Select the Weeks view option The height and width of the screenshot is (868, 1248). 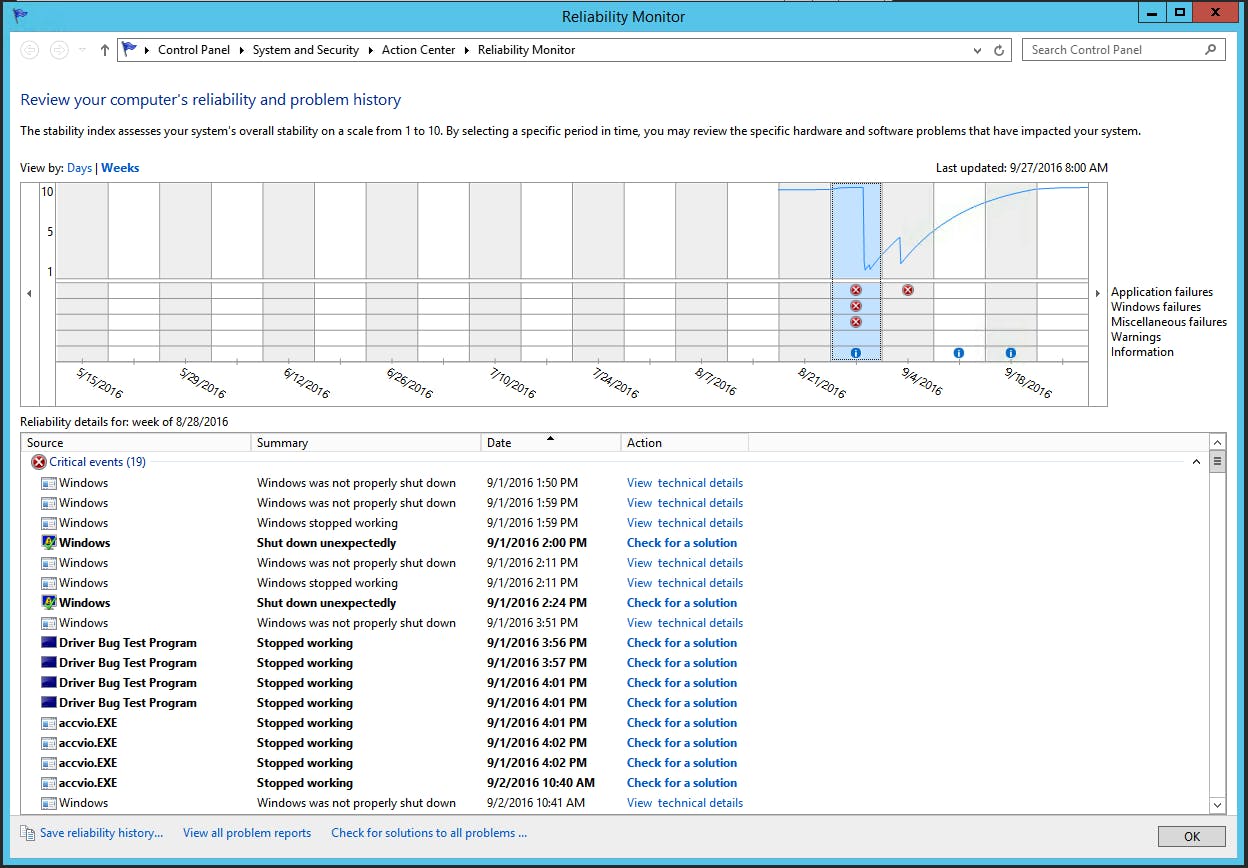pos(120,167)
